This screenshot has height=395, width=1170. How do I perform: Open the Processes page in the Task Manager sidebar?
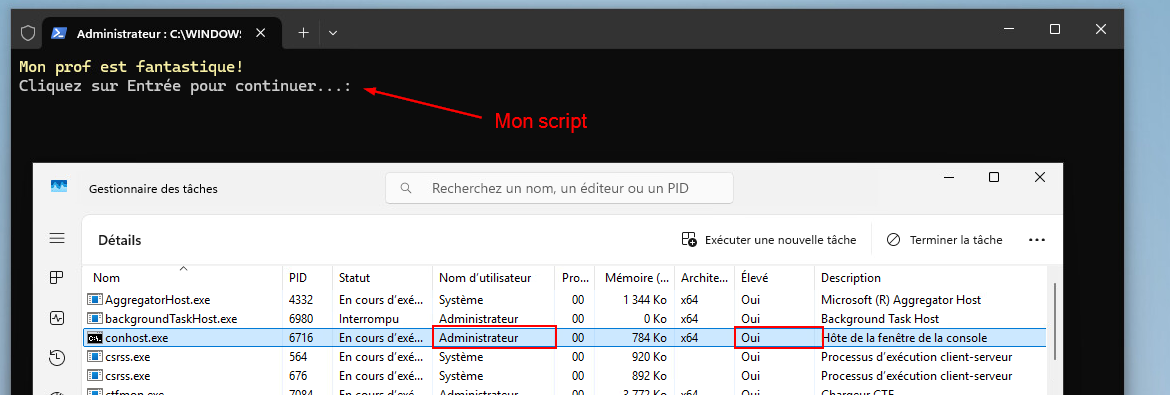(57, 278)
